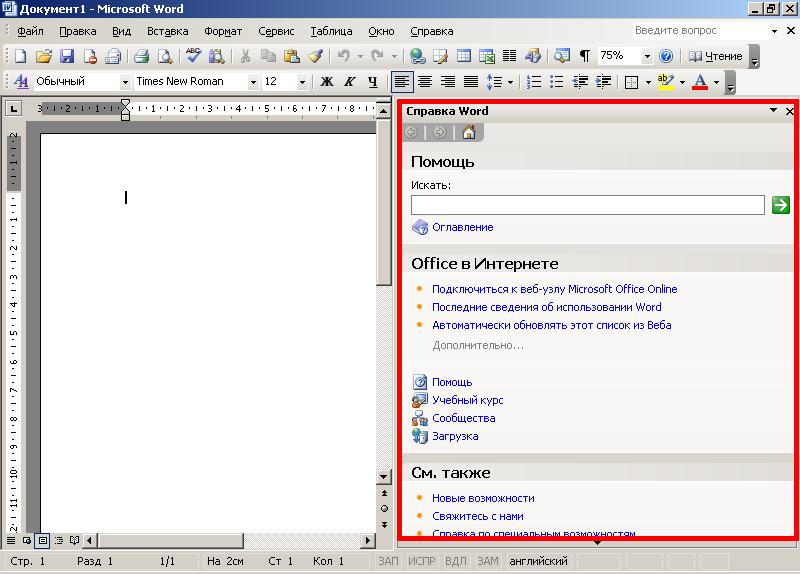Save the document using the floppy icon
The width and height of the screenshot is (800, 574).
[67, 56]
